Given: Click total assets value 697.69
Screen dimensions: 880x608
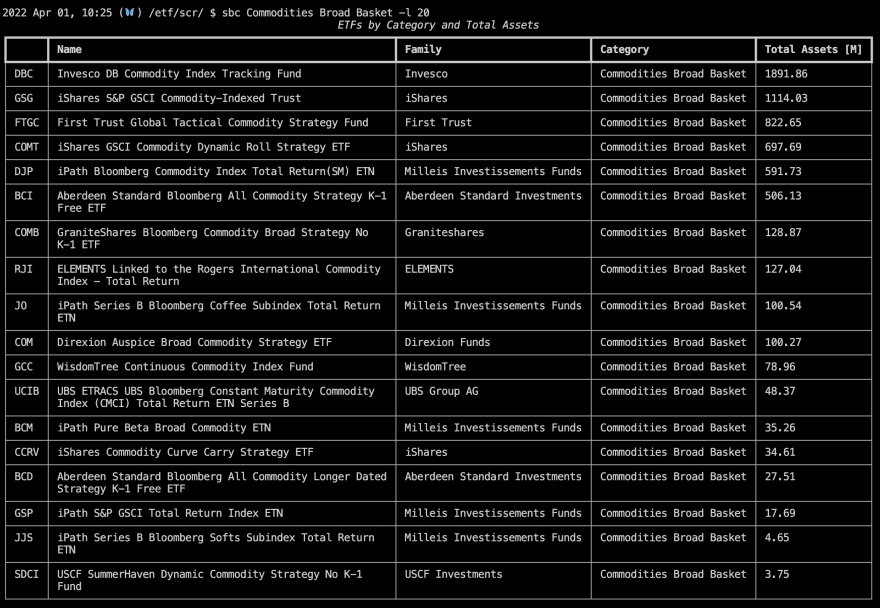Looking at the screenshot, I should point(783,147).
